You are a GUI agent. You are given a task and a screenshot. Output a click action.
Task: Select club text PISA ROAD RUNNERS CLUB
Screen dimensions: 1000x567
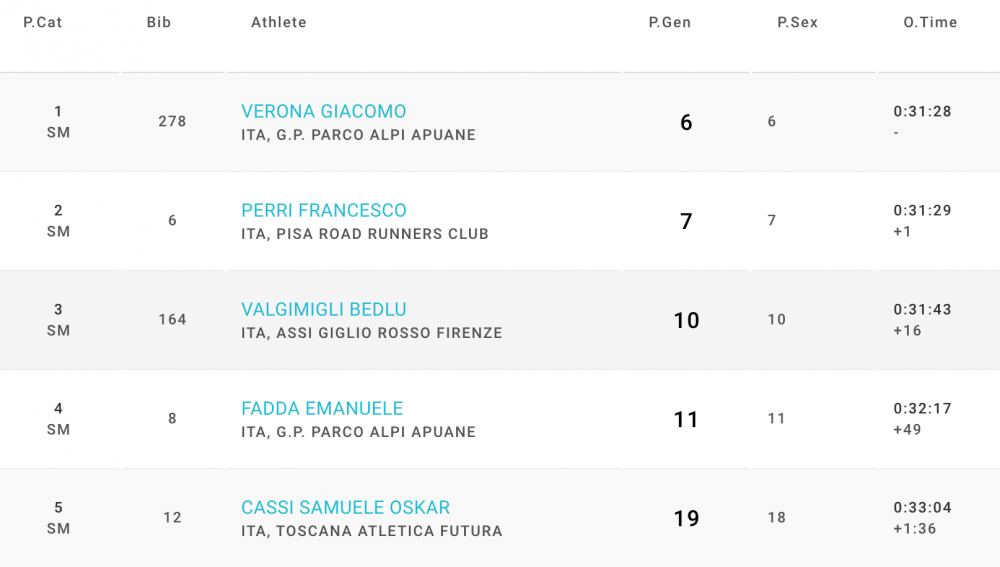pyautogui.click(x=382, y=234)
